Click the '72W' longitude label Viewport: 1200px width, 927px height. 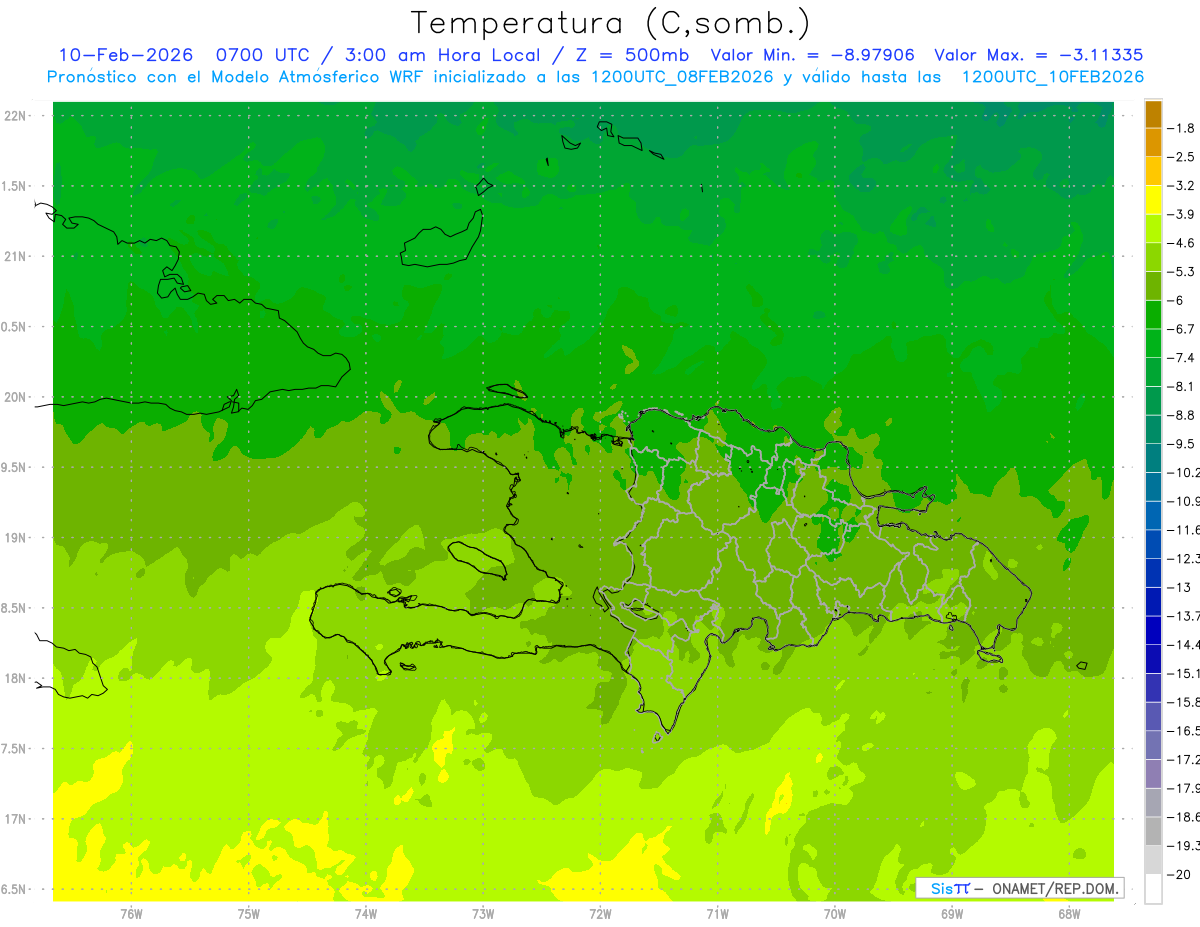[x=600, y=914]
